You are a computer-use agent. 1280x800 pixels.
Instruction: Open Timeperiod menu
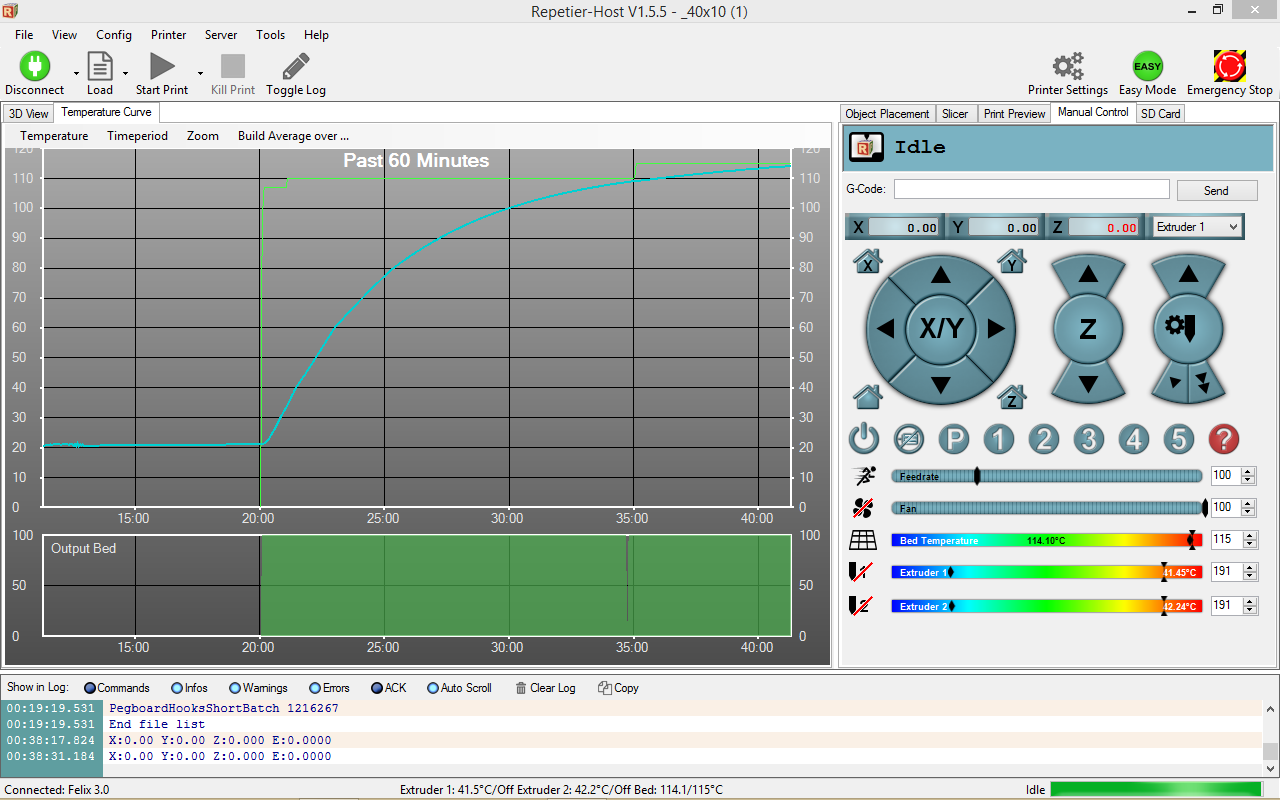point(138,136)
